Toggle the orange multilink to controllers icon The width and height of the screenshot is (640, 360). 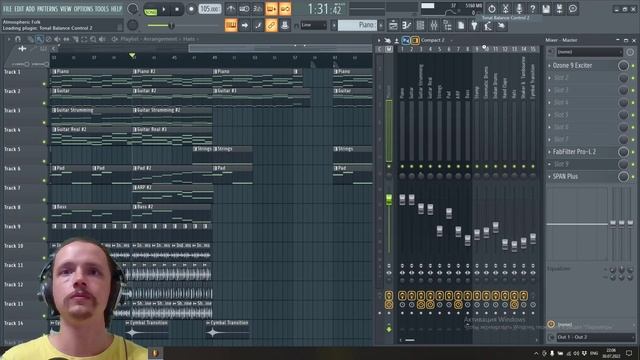271,25
